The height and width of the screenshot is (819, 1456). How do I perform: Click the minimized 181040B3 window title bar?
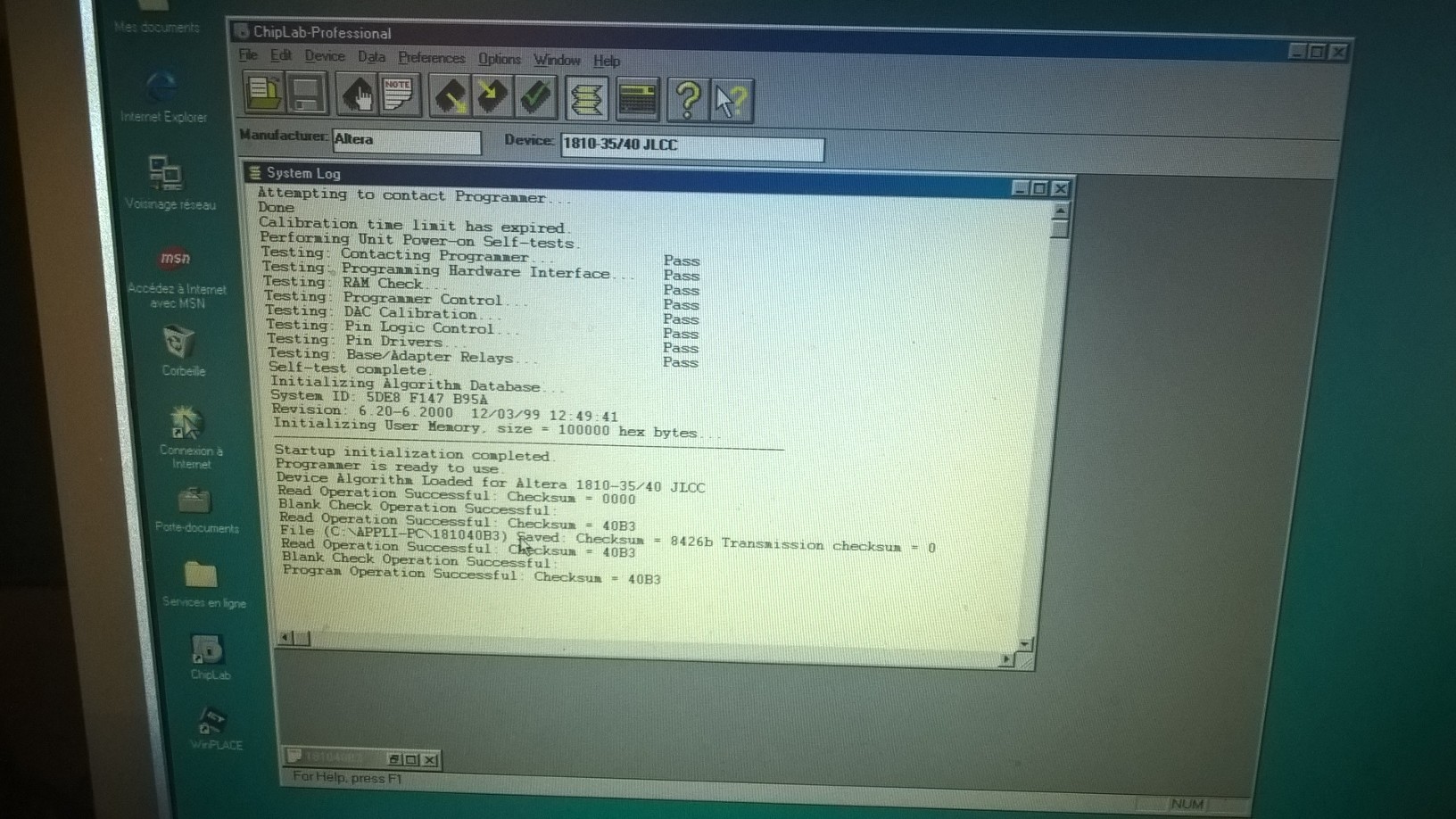click(335, 757)
